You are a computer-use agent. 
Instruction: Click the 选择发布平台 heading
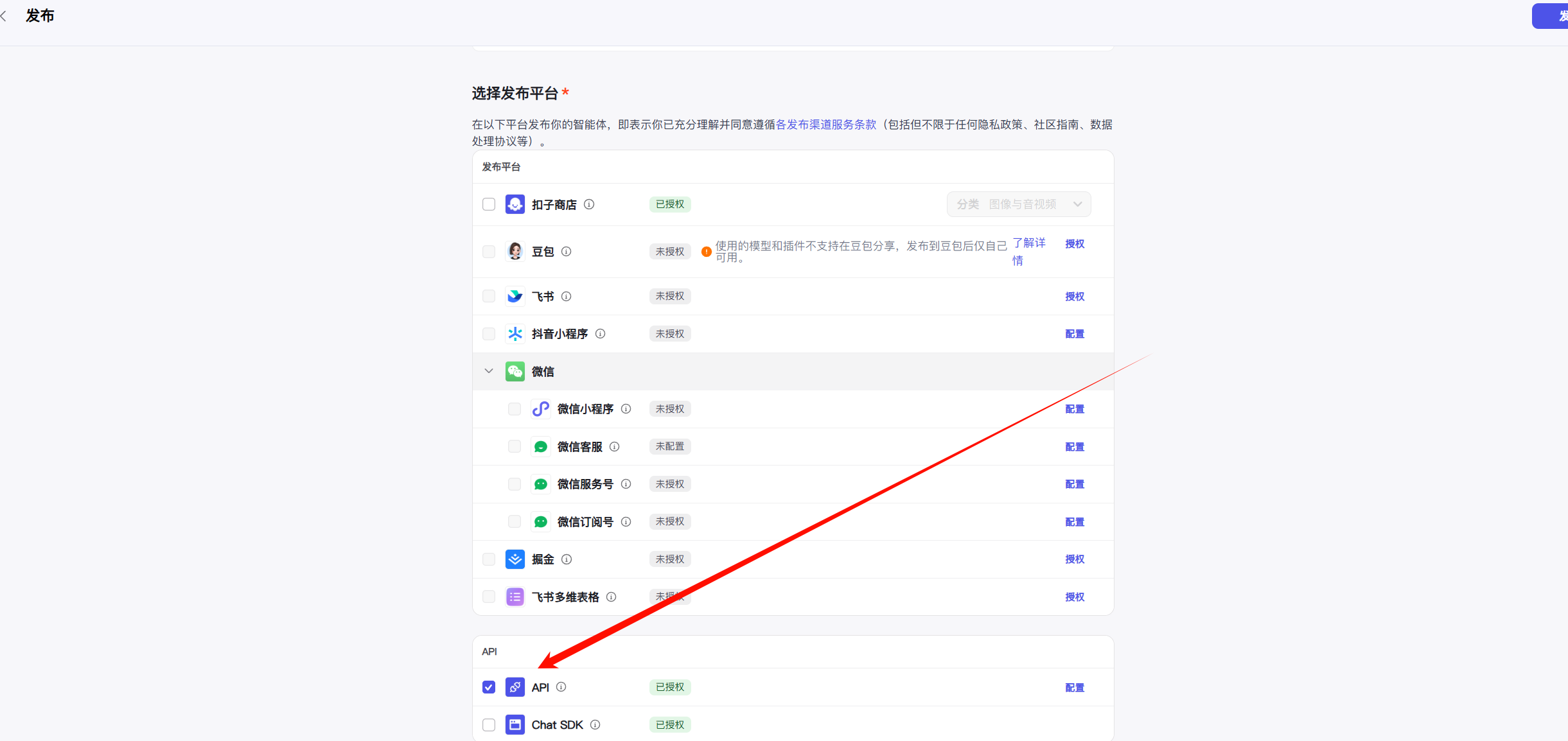point(515,94)
